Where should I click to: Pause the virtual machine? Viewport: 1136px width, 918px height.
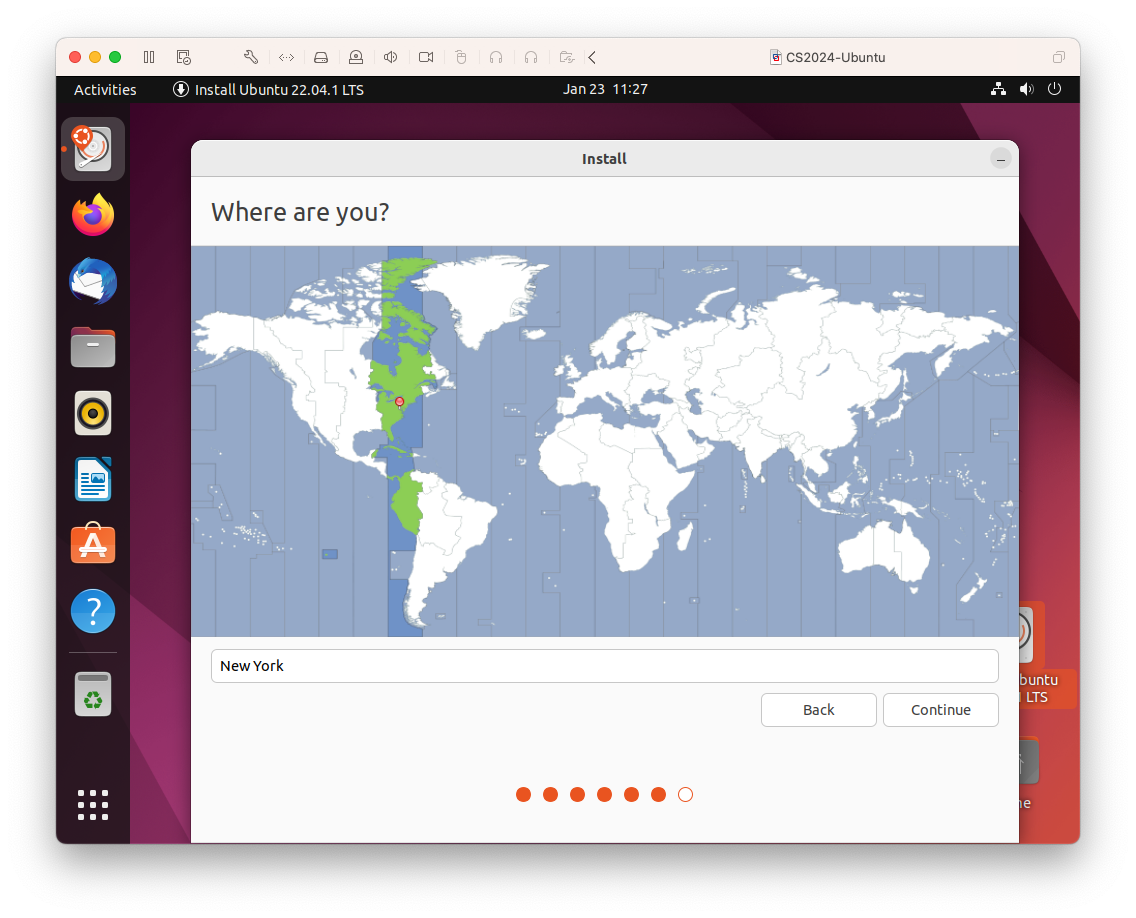(149, 57)
